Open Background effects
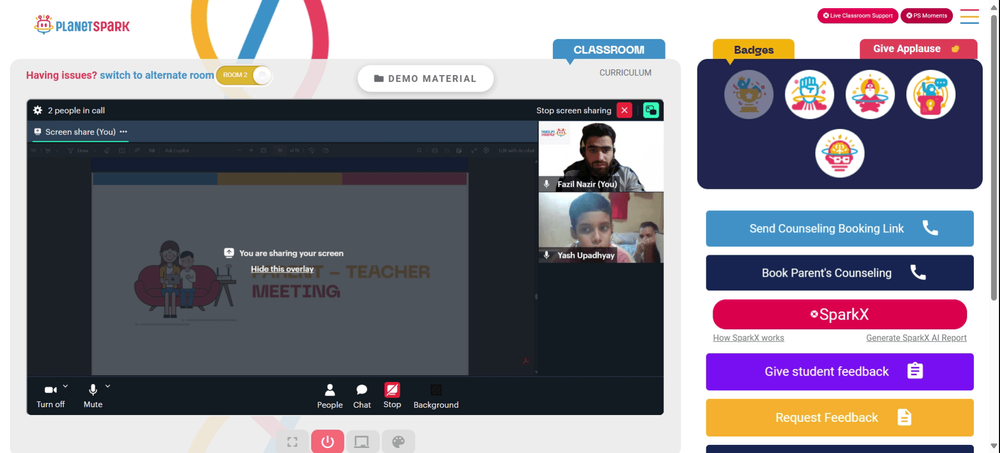This screenshot has width=1000, height=453. pyautogui.click(x=436, y=396)
